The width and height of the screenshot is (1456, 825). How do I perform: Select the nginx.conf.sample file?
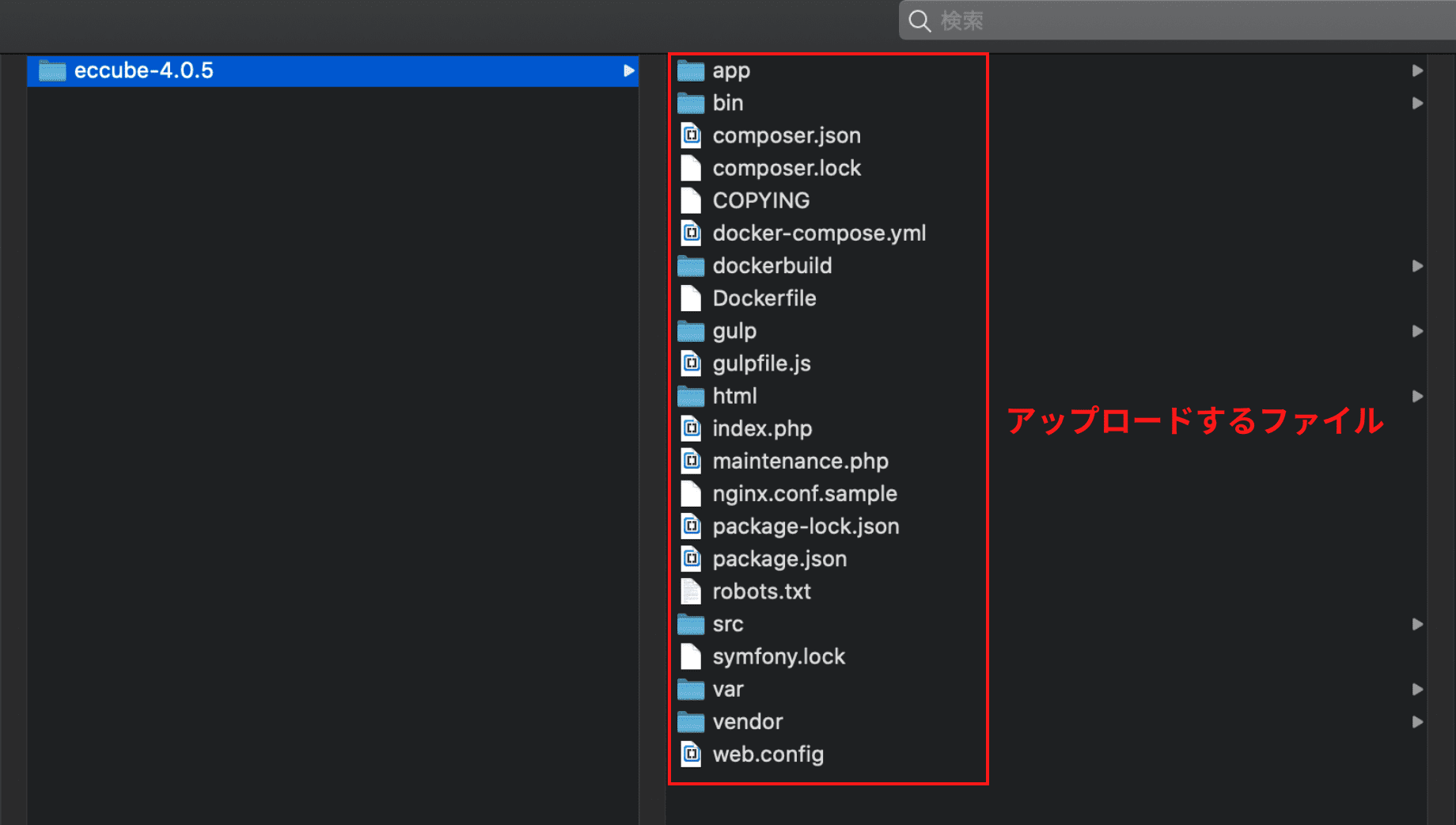coord(804,494)
